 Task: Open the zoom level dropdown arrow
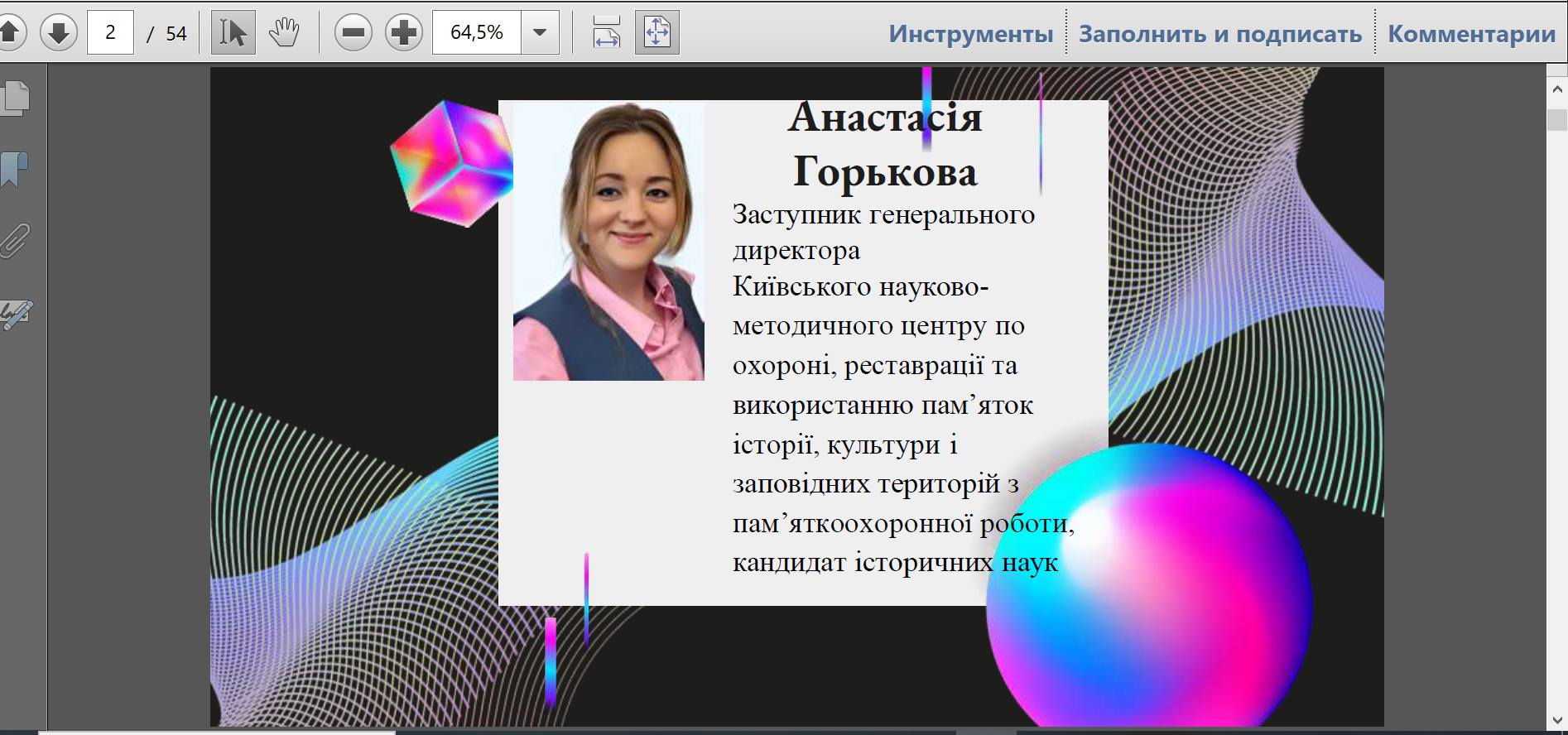point(540,33)
